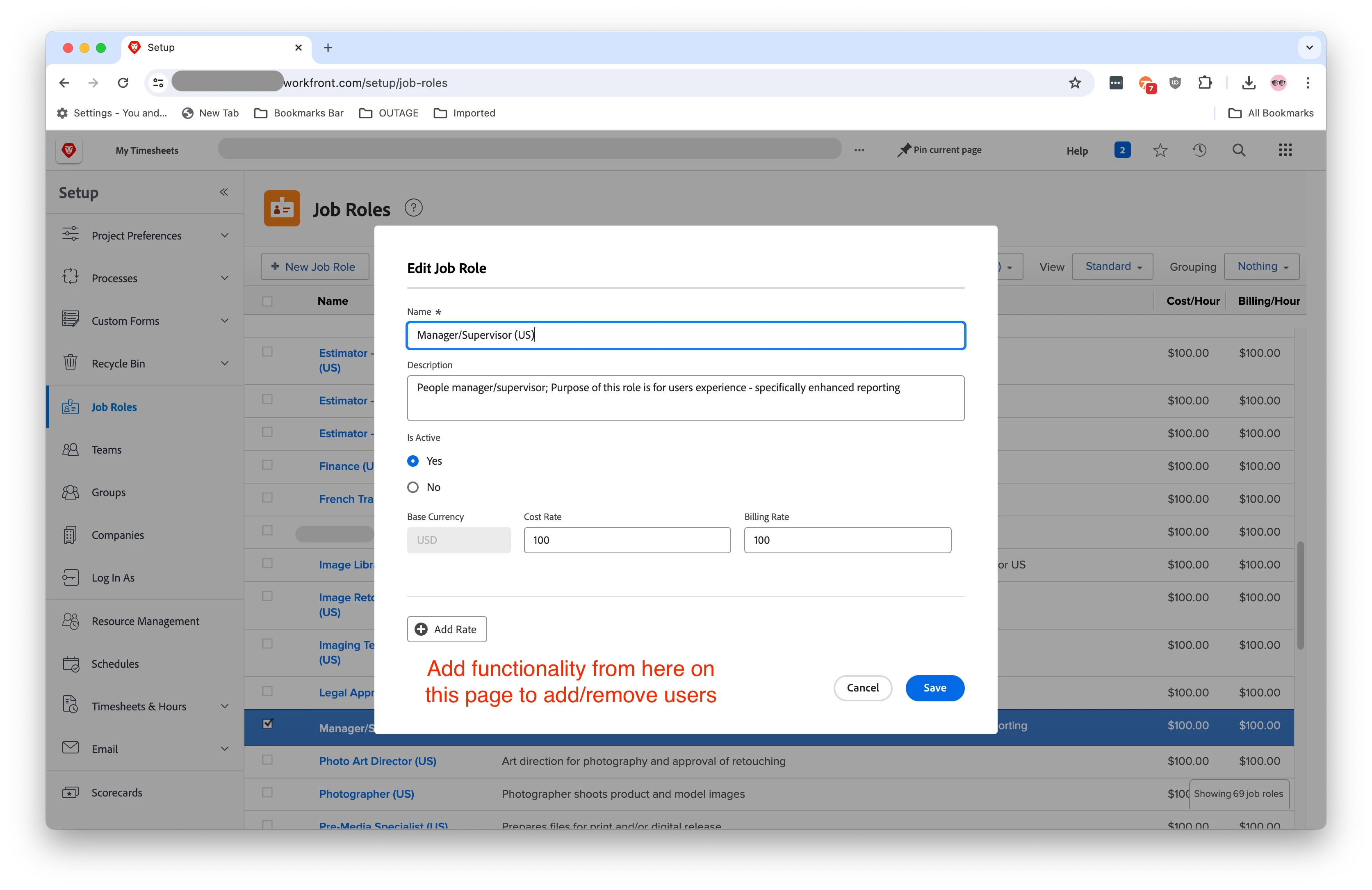Click the favorites star icon in Workfront header

tap(1160, 151)
